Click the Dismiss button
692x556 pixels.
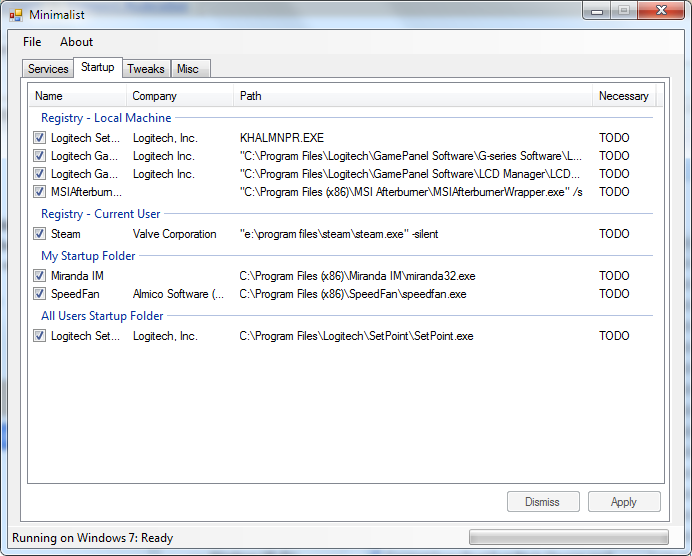543,502
